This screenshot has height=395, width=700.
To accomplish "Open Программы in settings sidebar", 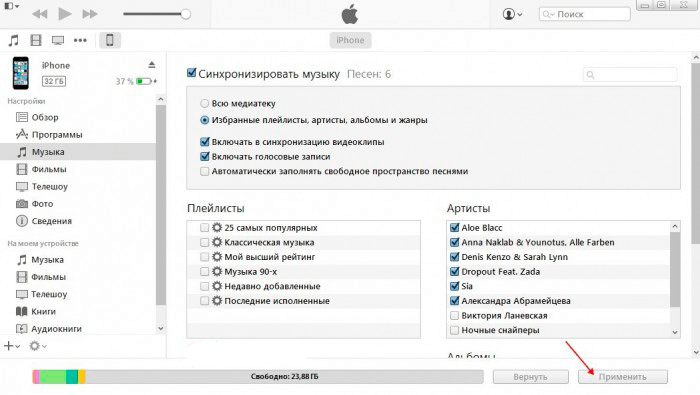I will coord(49,134).
